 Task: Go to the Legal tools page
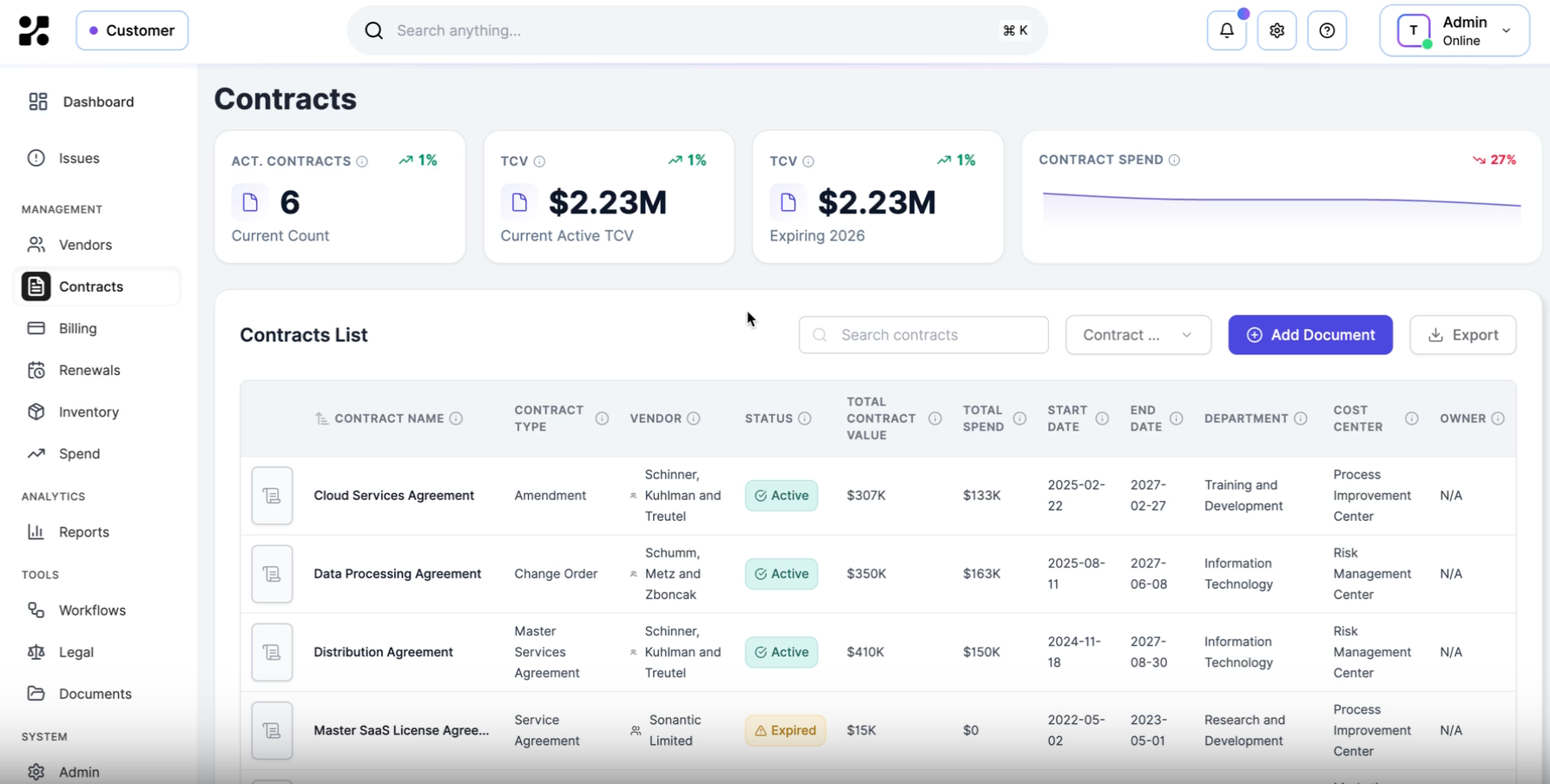coord(77,652)
